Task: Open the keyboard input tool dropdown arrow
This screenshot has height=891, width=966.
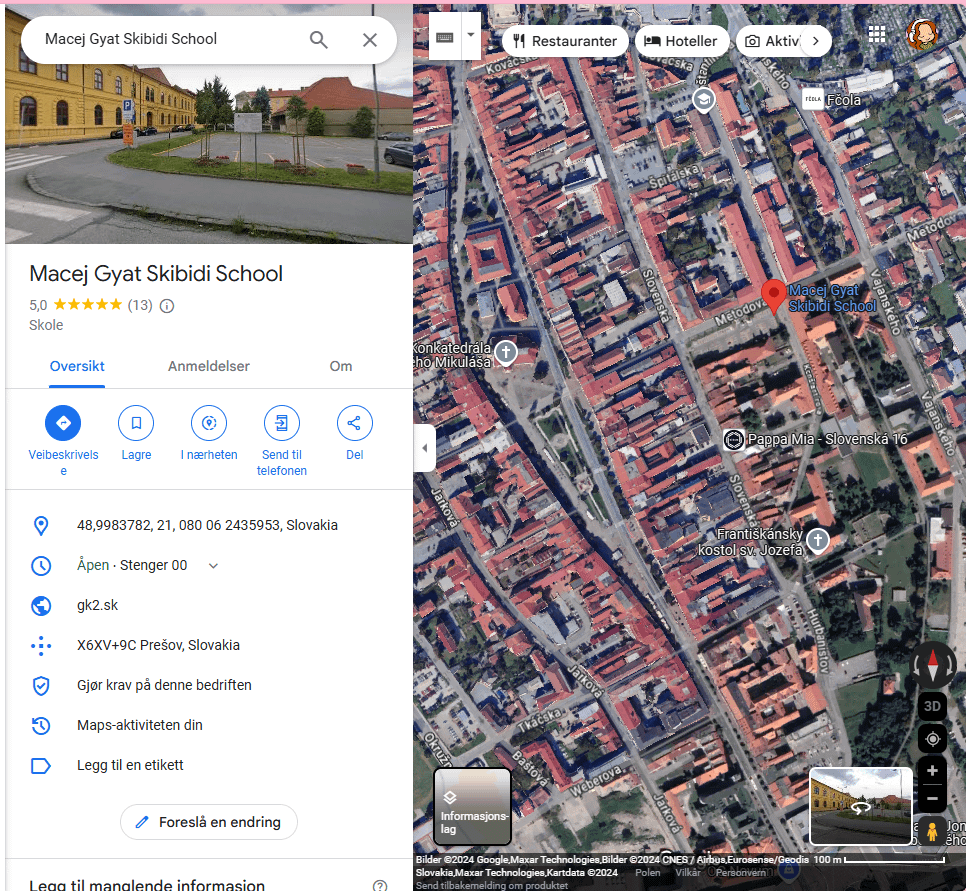Action: [471, 35]
